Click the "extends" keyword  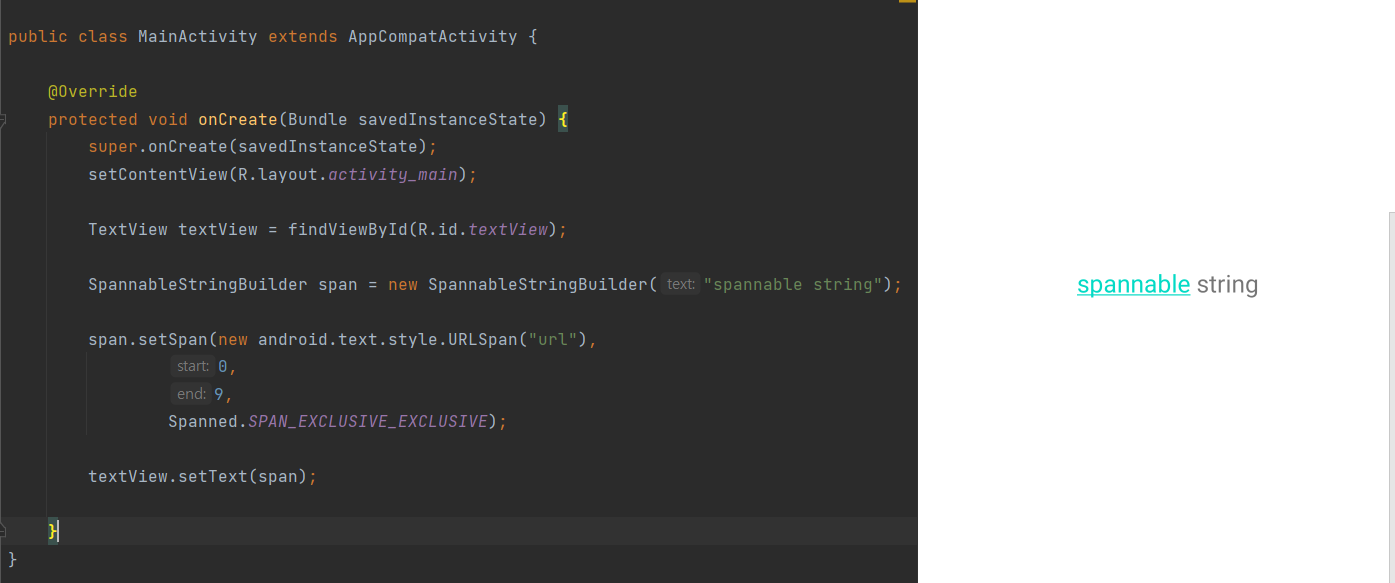(x=303, y=37)
